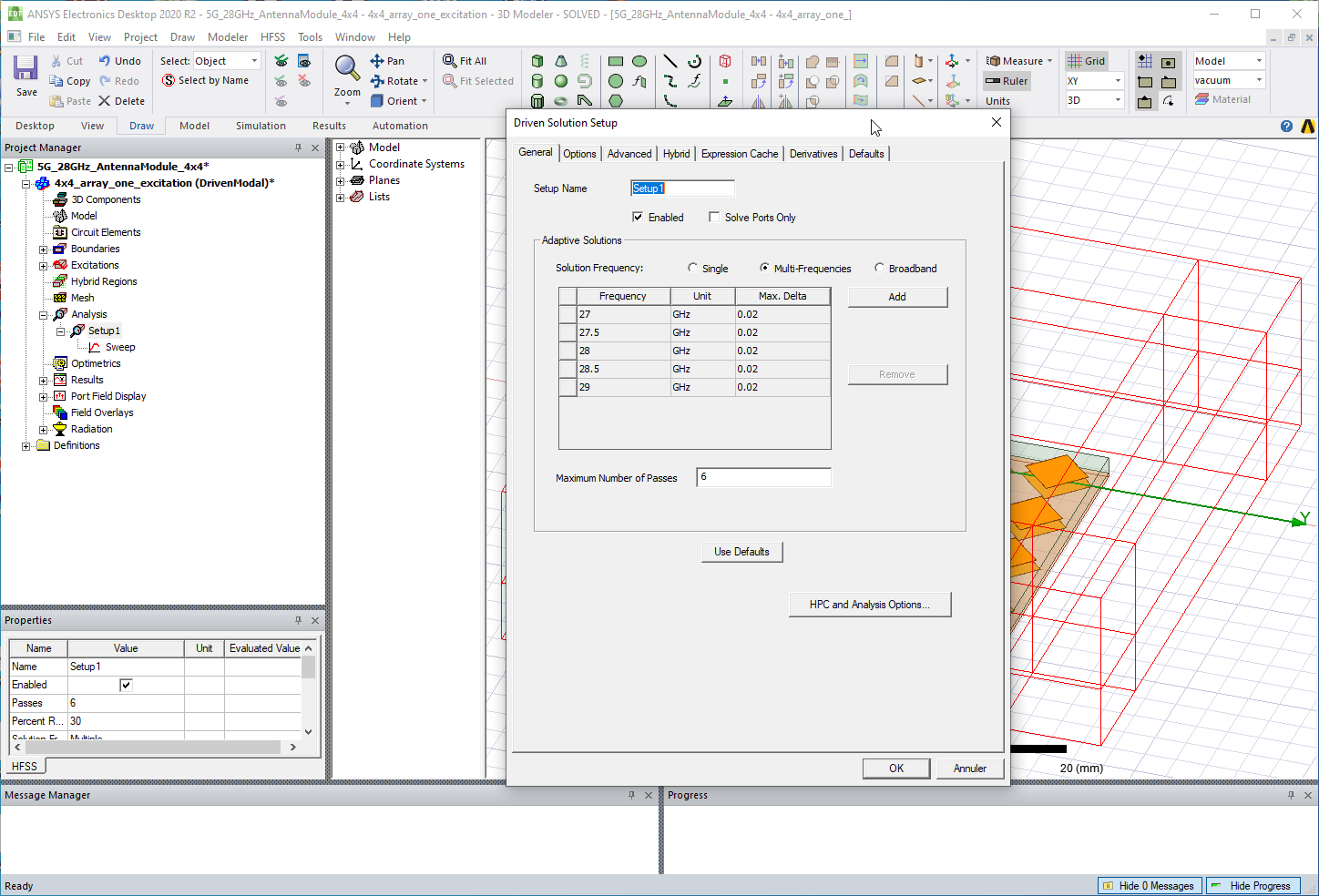
Task: Toggle the Enabled checkbox in Setup dialog
Action: pos(638,218)
